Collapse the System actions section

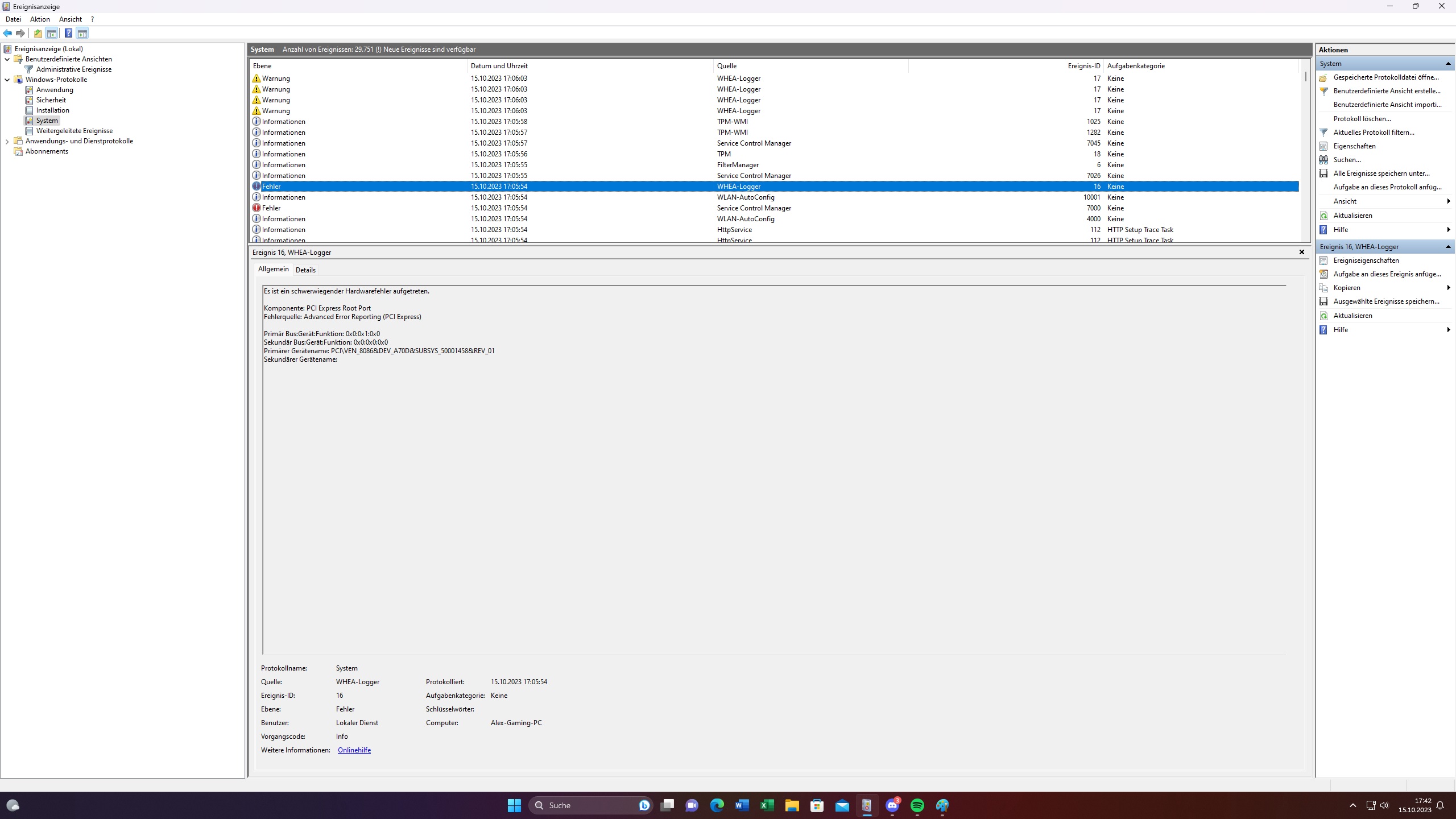(1447, 64)
